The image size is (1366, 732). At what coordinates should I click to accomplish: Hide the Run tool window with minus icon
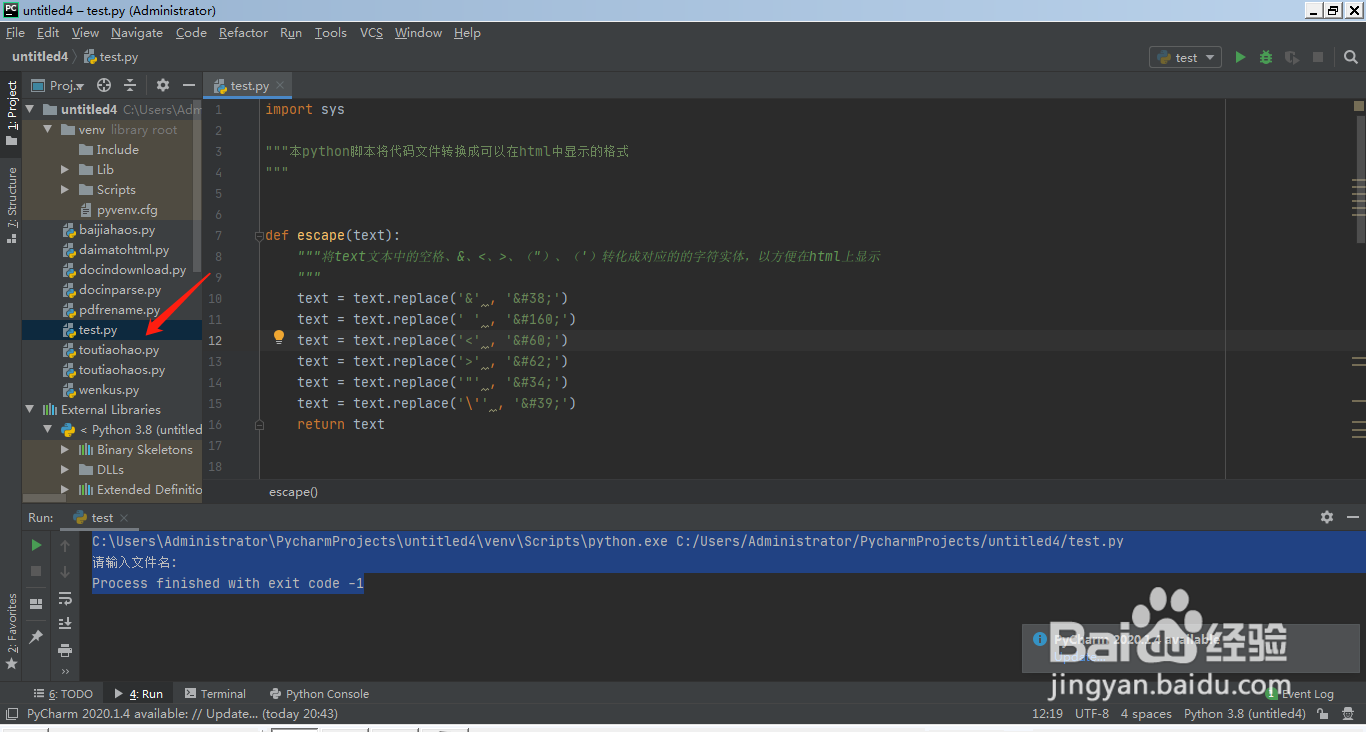coord(1353,517)
